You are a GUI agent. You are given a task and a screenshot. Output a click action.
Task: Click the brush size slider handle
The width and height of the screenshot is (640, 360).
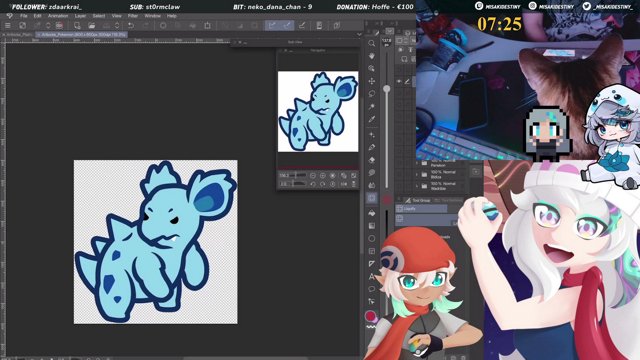coord(386,89)
